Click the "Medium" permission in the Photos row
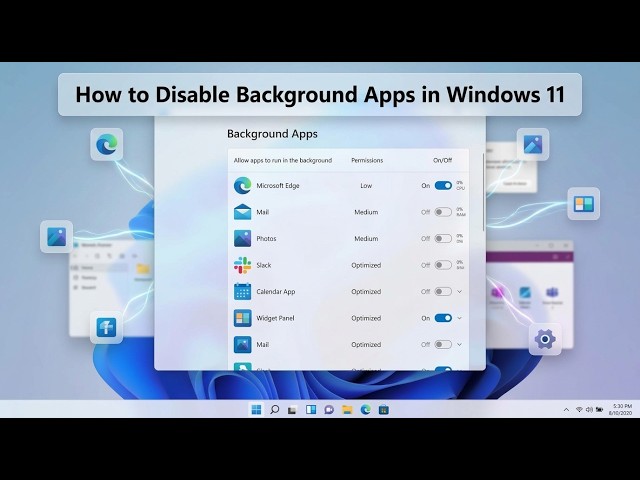 click(x=366, y=239)
